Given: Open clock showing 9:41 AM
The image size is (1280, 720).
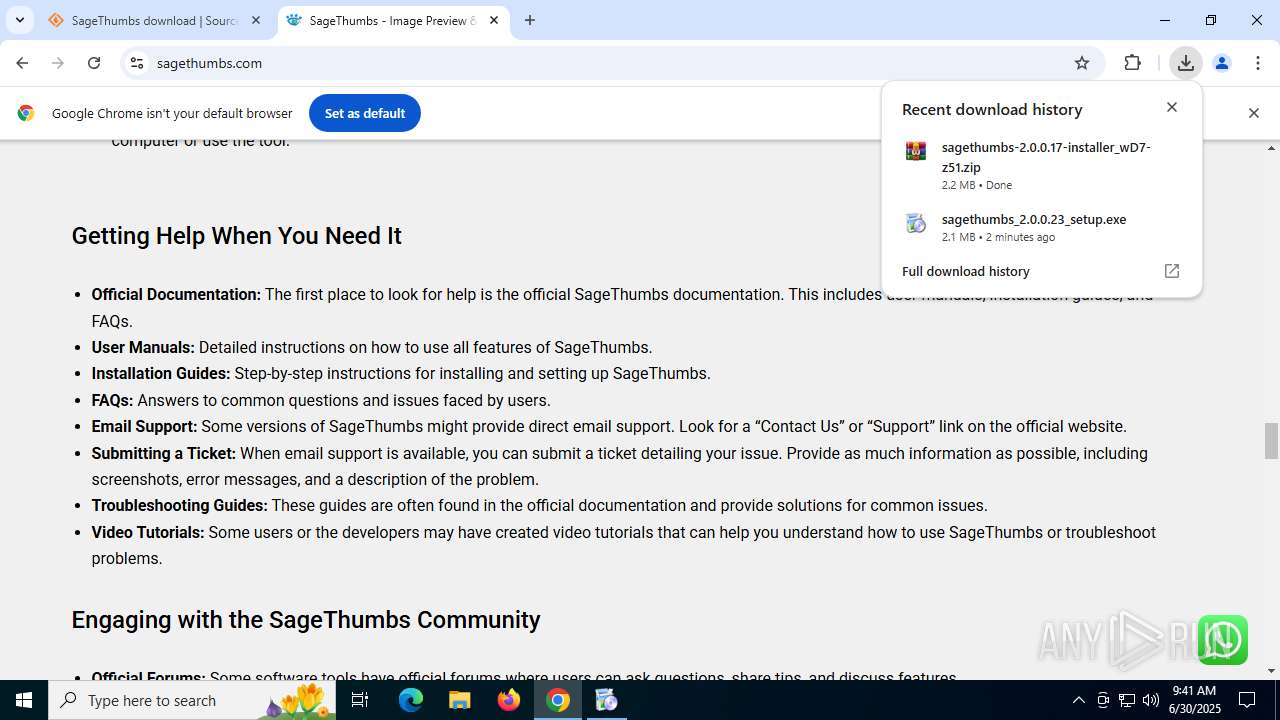Looking at the screenshot, I should click(1196, 700).
